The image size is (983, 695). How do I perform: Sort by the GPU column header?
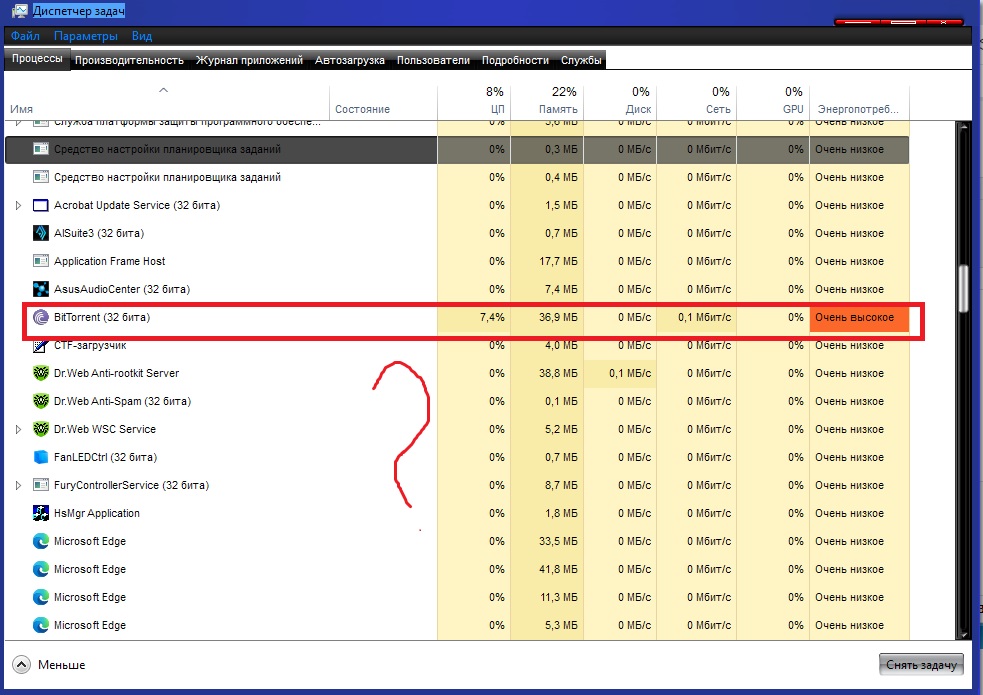[773, 100]
